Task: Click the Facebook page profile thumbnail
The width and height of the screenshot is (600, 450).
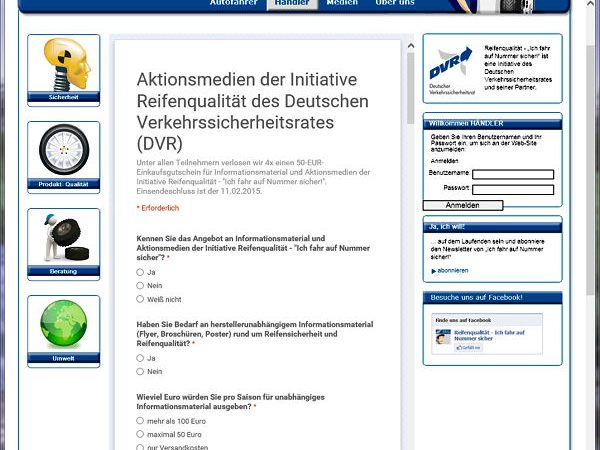Action: click(x=443, y=336)
